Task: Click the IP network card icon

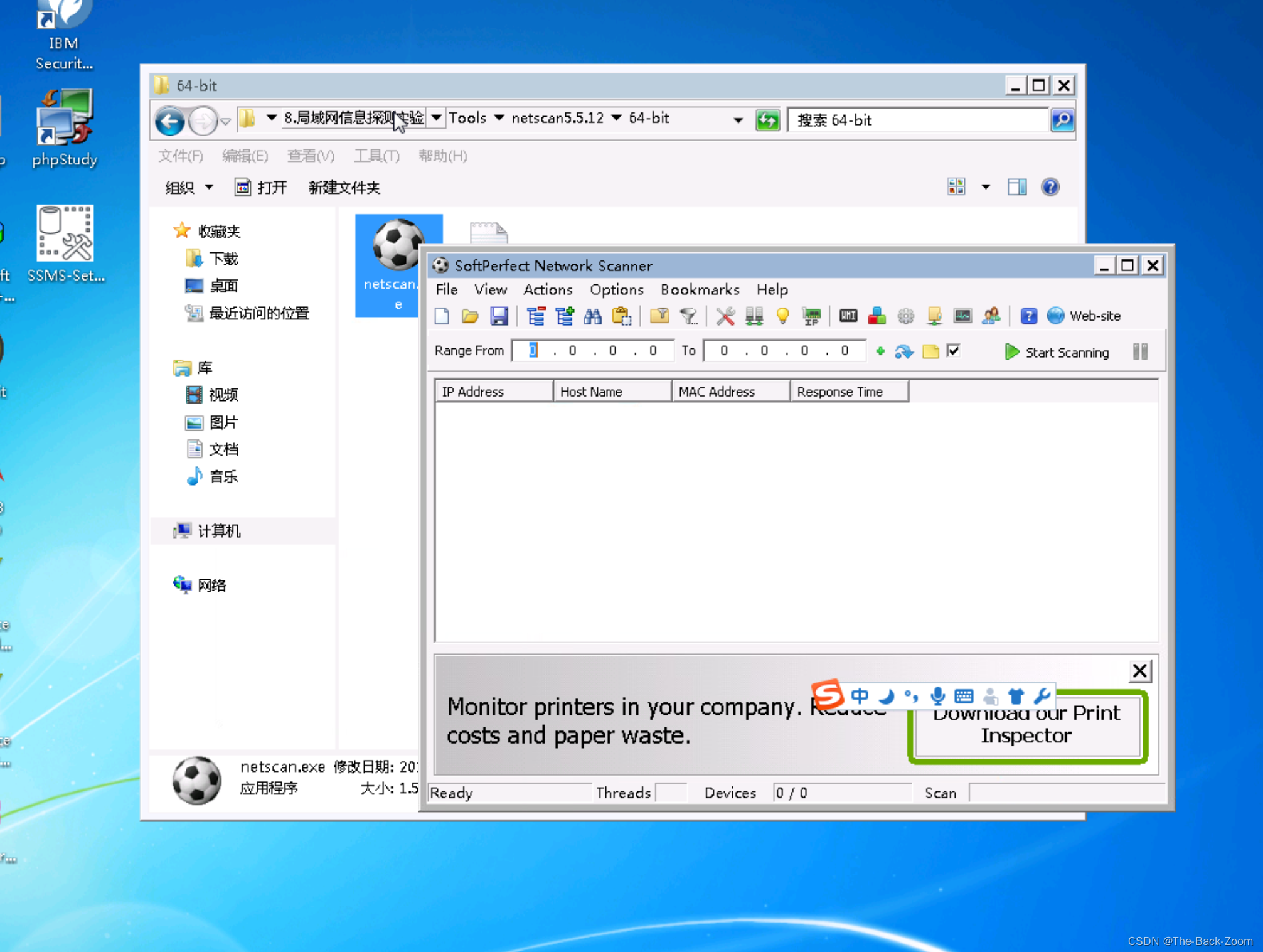Action: (x=811, y=316)
